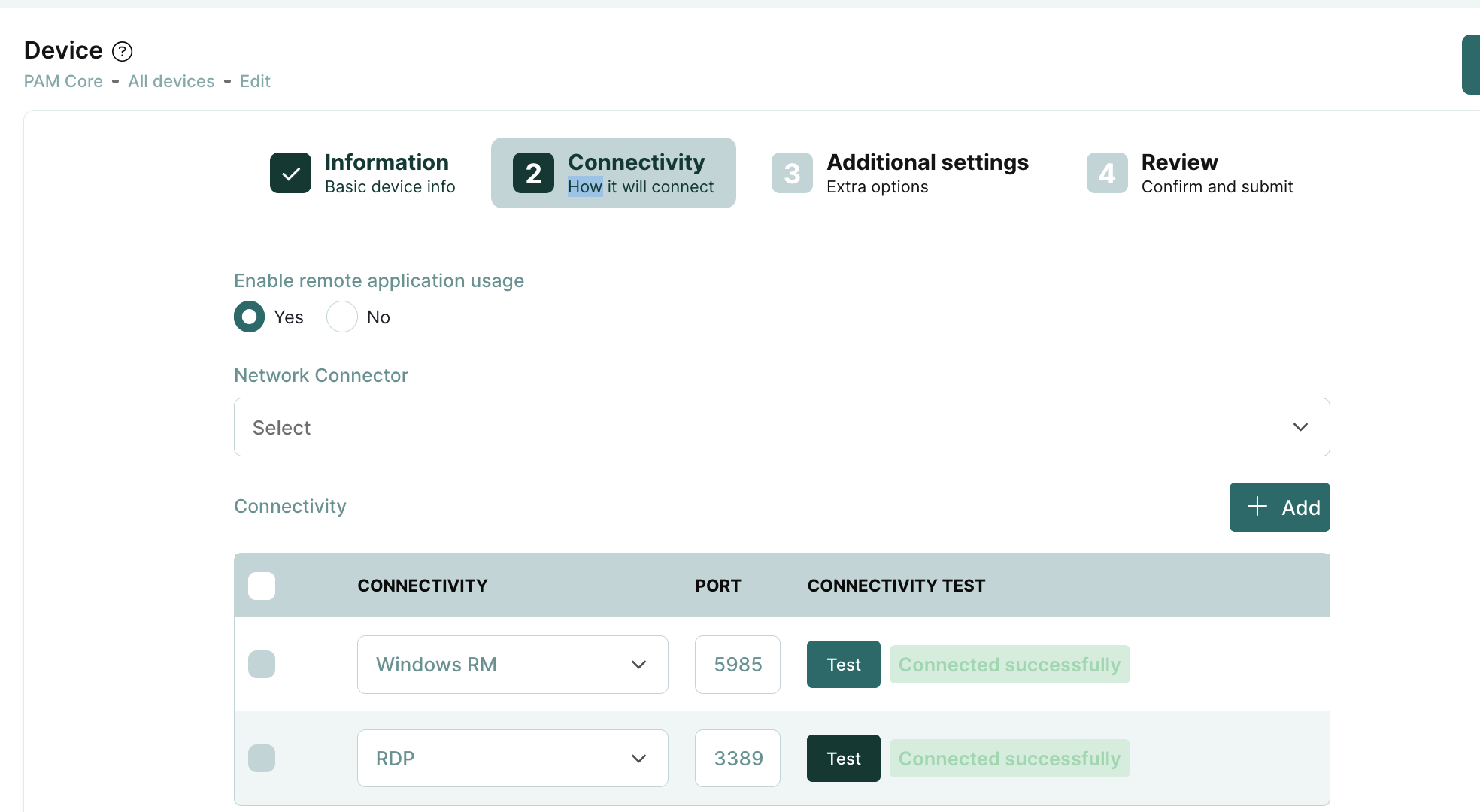Open the All devices breadcrumb link
Image resolution: width=1480 pixels, height=812 pixels.
pyautogui.click(x=171, y=81)
